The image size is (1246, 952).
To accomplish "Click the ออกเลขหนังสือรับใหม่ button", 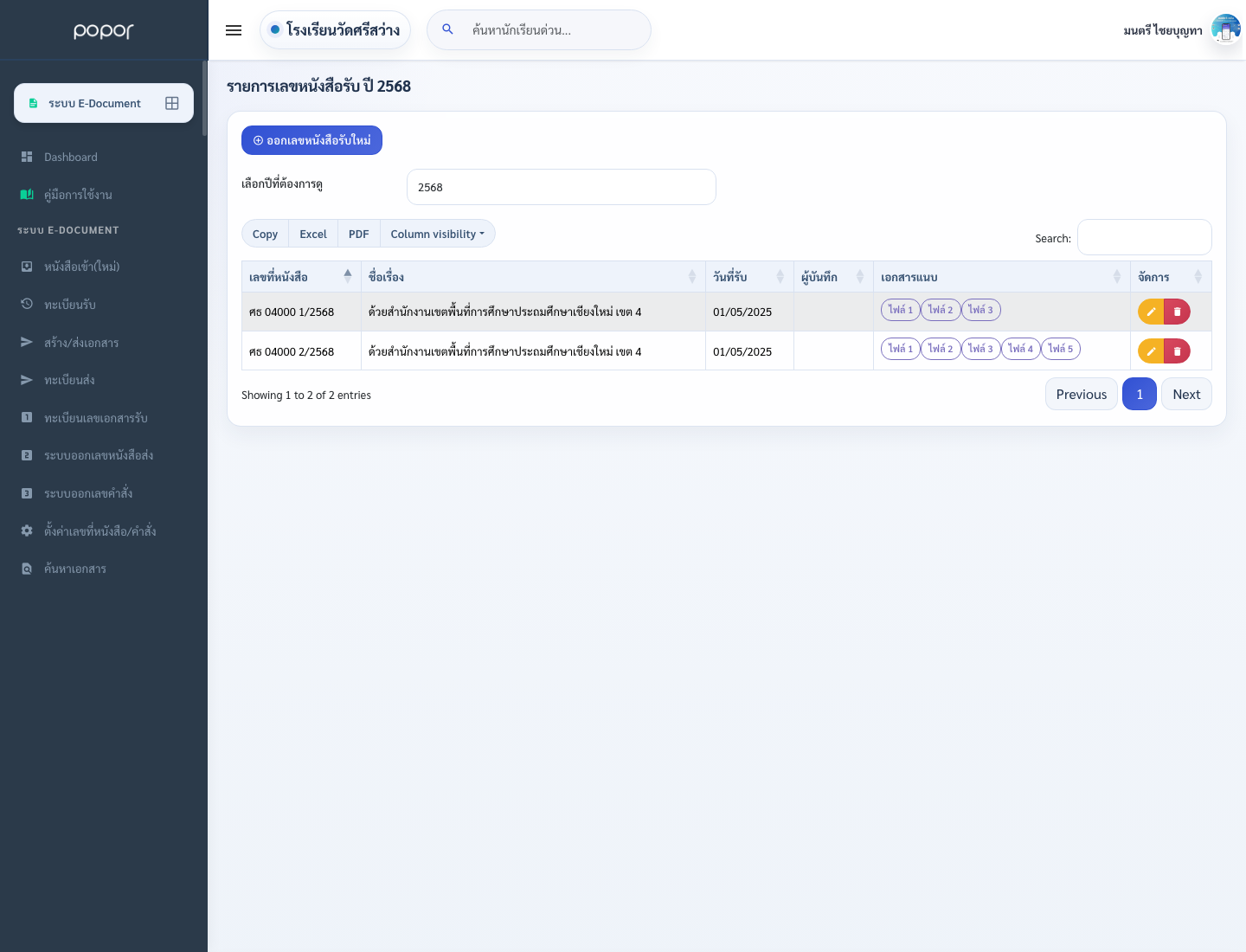I will pos(311,140).
